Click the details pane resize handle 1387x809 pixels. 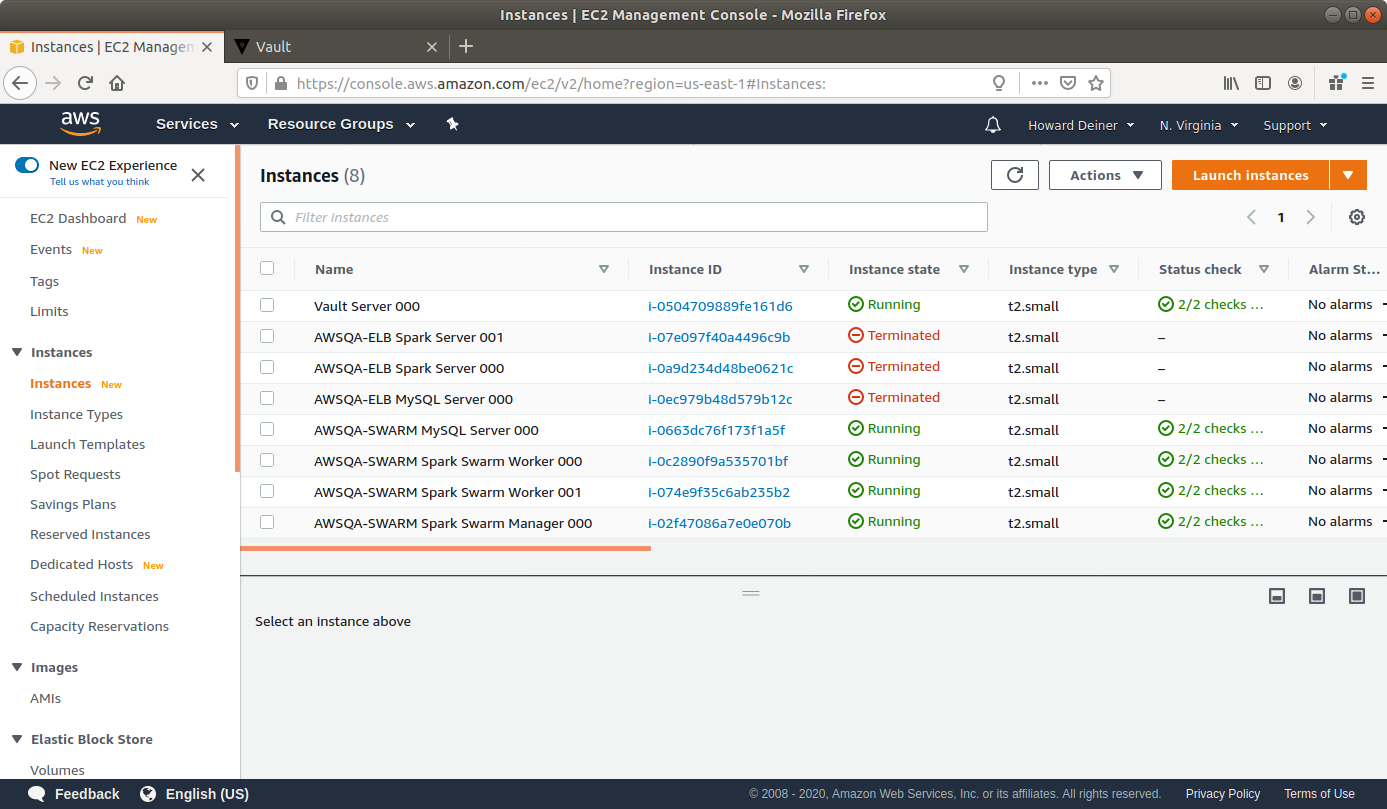pos(751,593)
